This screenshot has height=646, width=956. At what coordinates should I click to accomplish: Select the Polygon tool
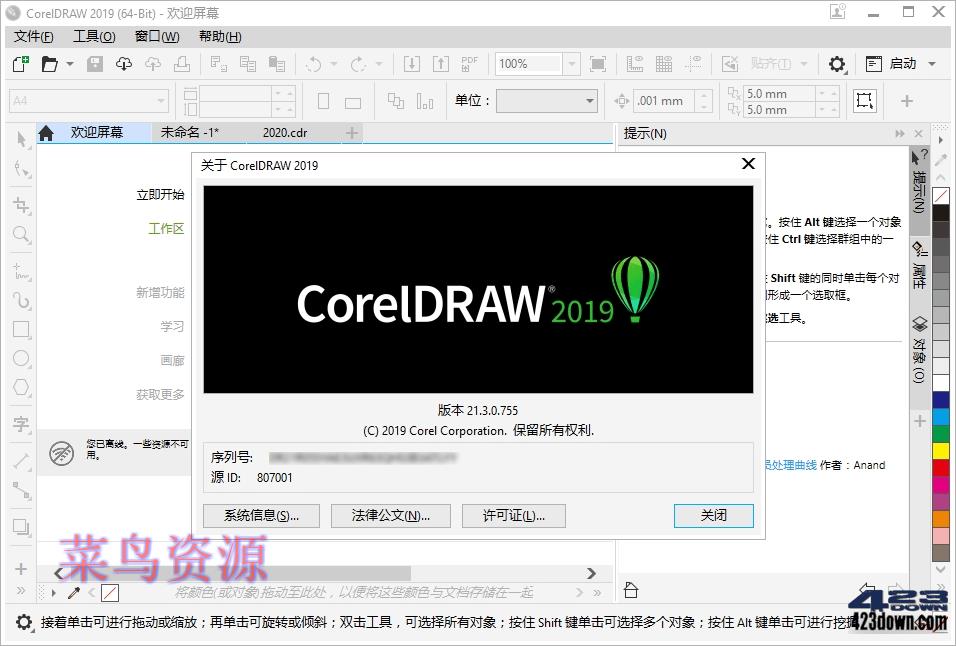click(21, 387)
